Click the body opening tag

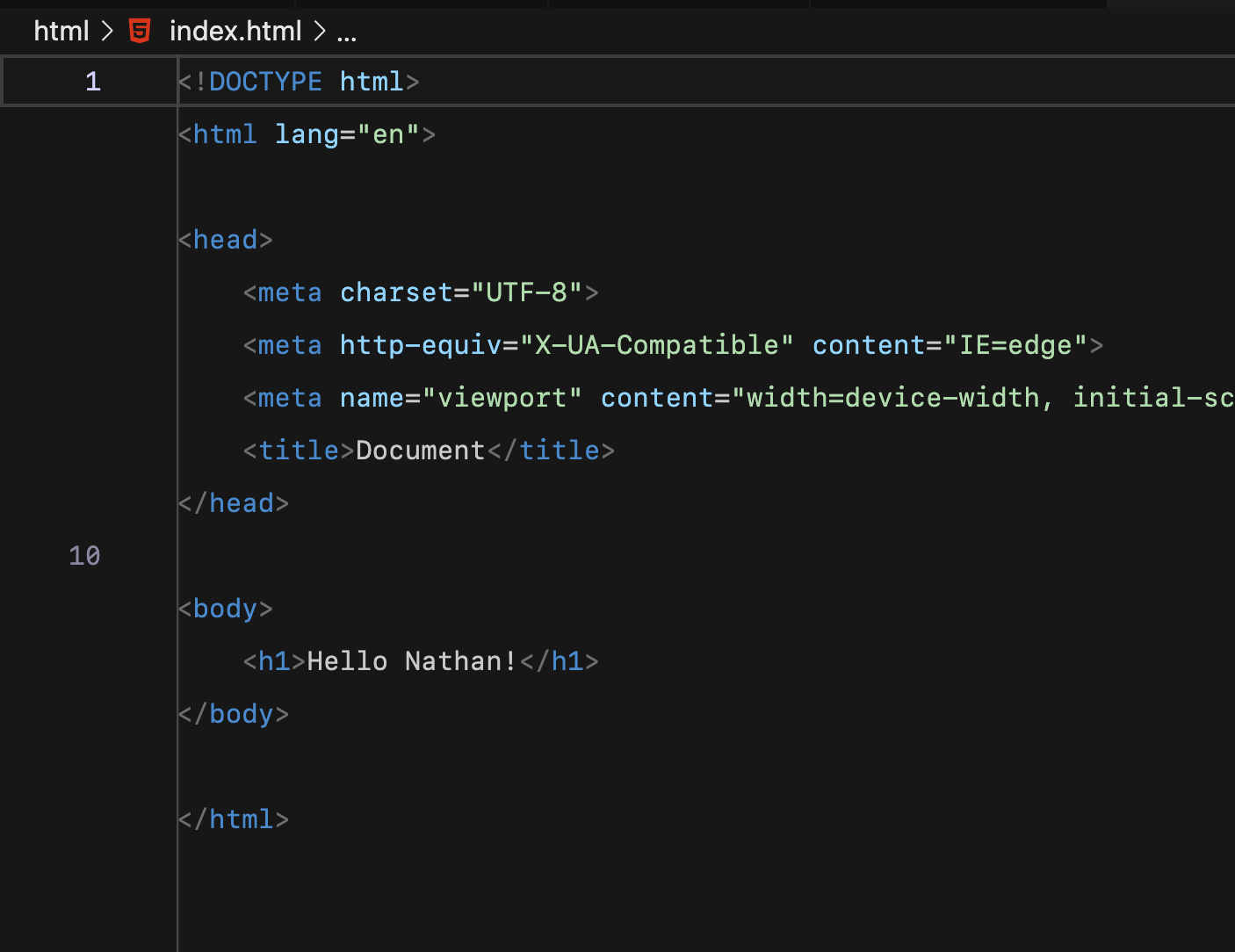point(226,608)
